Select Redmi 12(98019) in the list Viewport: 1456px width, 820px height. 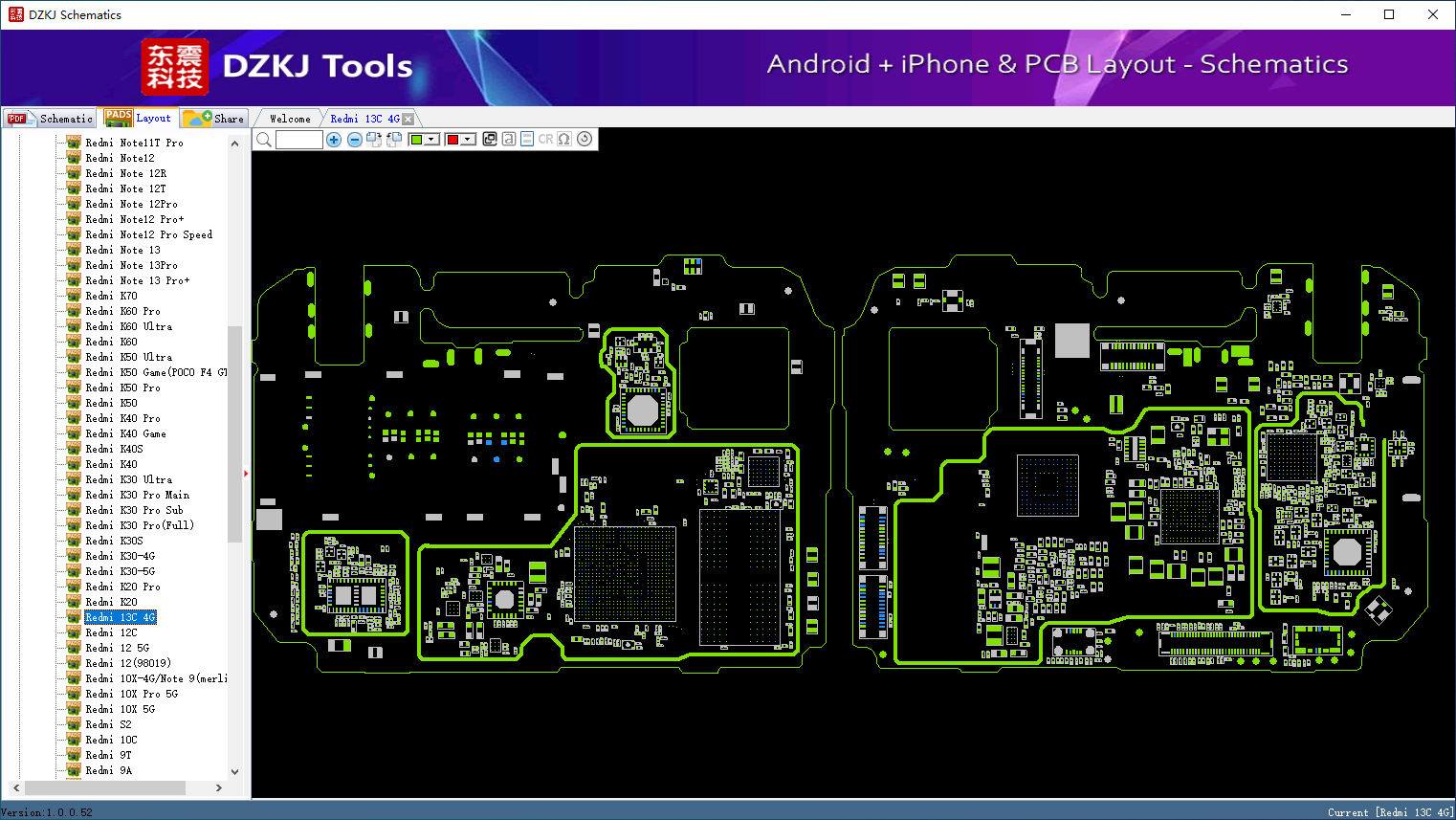128,663
